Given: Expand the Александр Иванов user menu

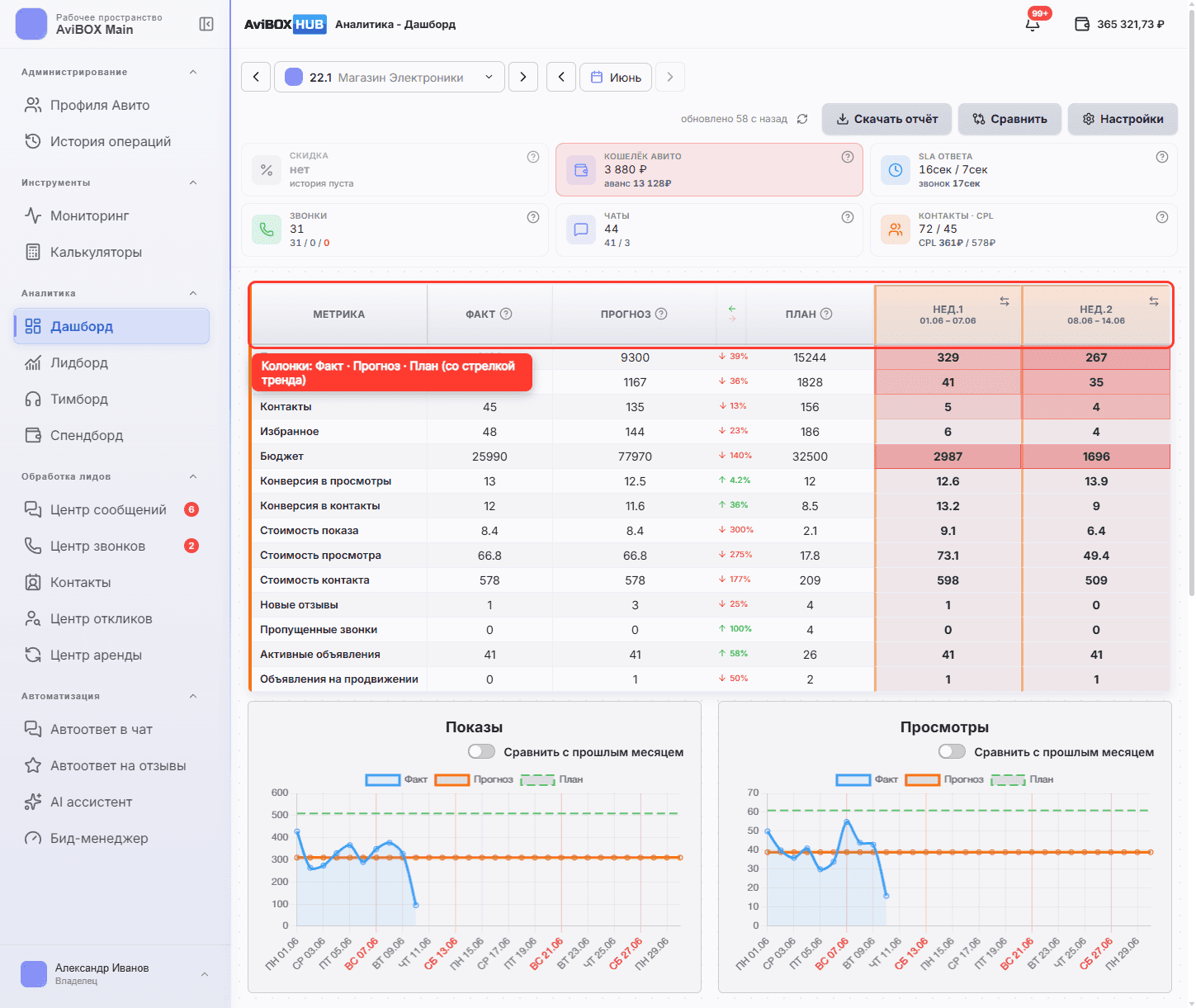Looking at the screenshot, I should point(205,974).
